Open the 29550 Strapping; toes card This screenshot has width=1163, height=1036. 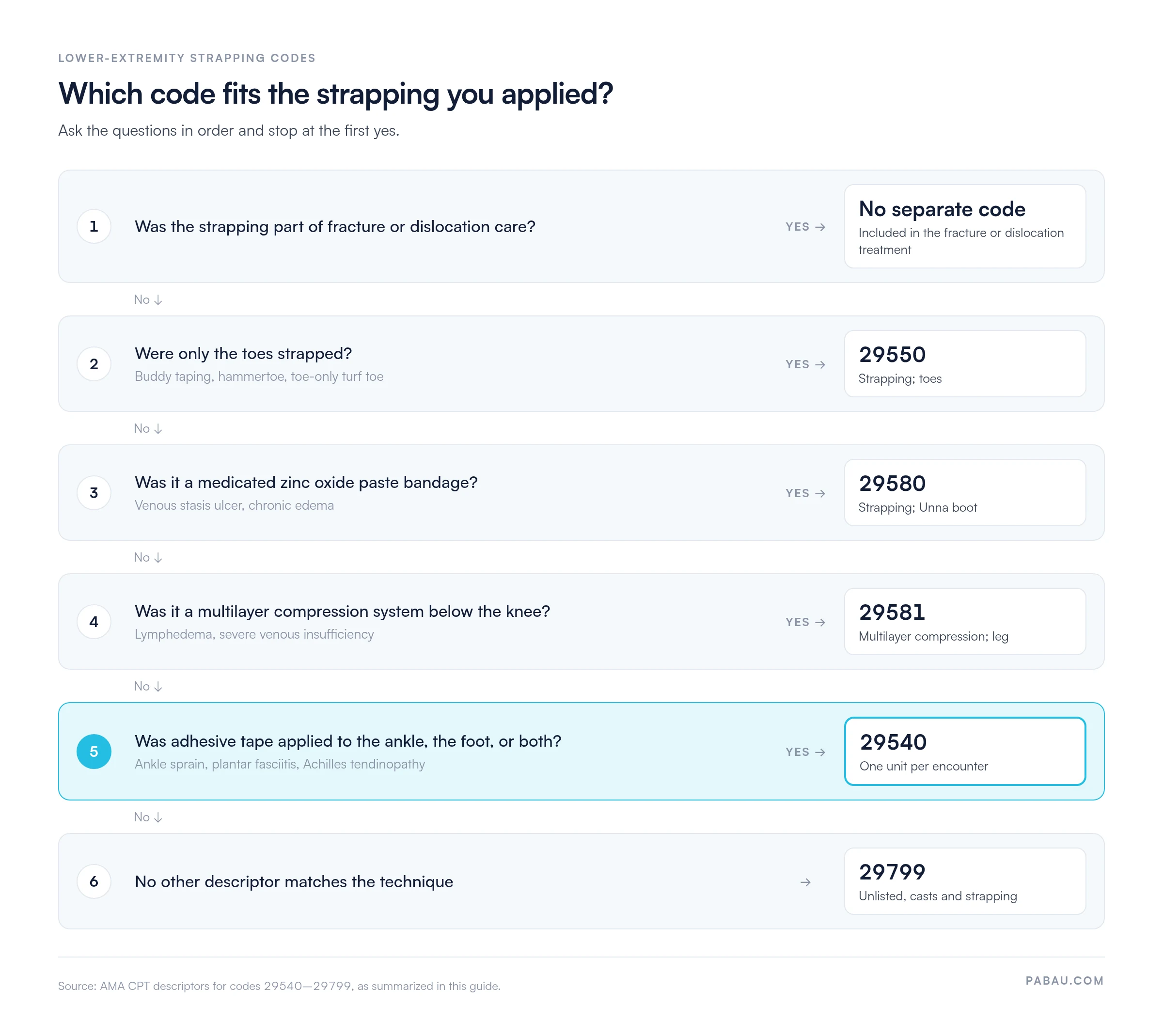coord(965,364)
